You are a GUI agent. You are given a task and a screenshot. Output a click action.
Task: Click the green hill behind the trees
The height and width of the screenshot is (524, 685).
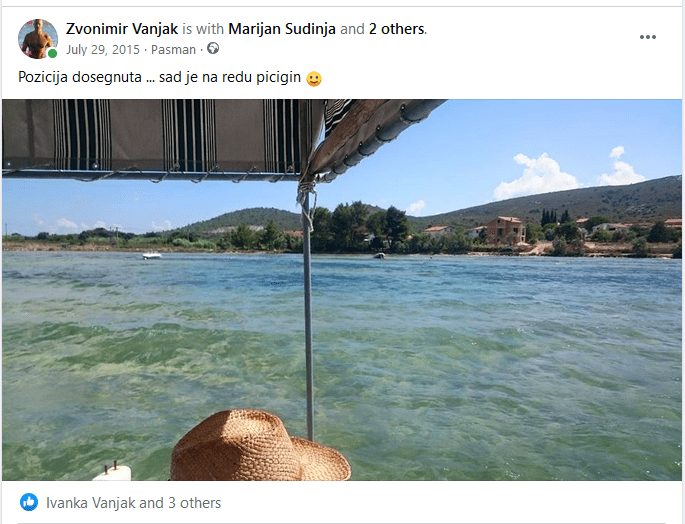pos(245,219)
